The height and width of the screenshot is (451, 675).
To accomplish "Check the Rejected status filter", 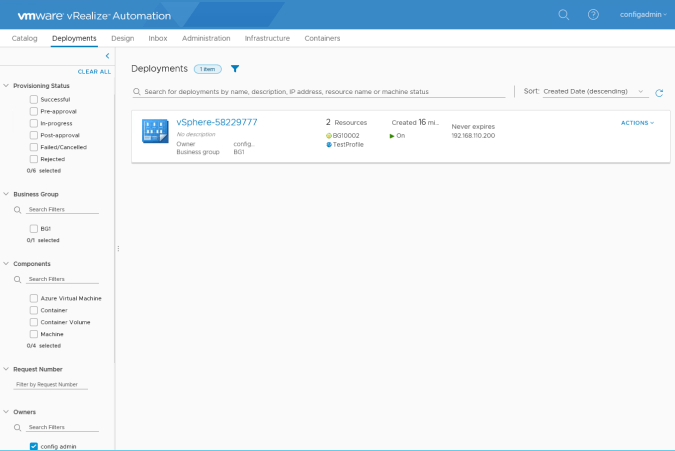I will 34,159.
